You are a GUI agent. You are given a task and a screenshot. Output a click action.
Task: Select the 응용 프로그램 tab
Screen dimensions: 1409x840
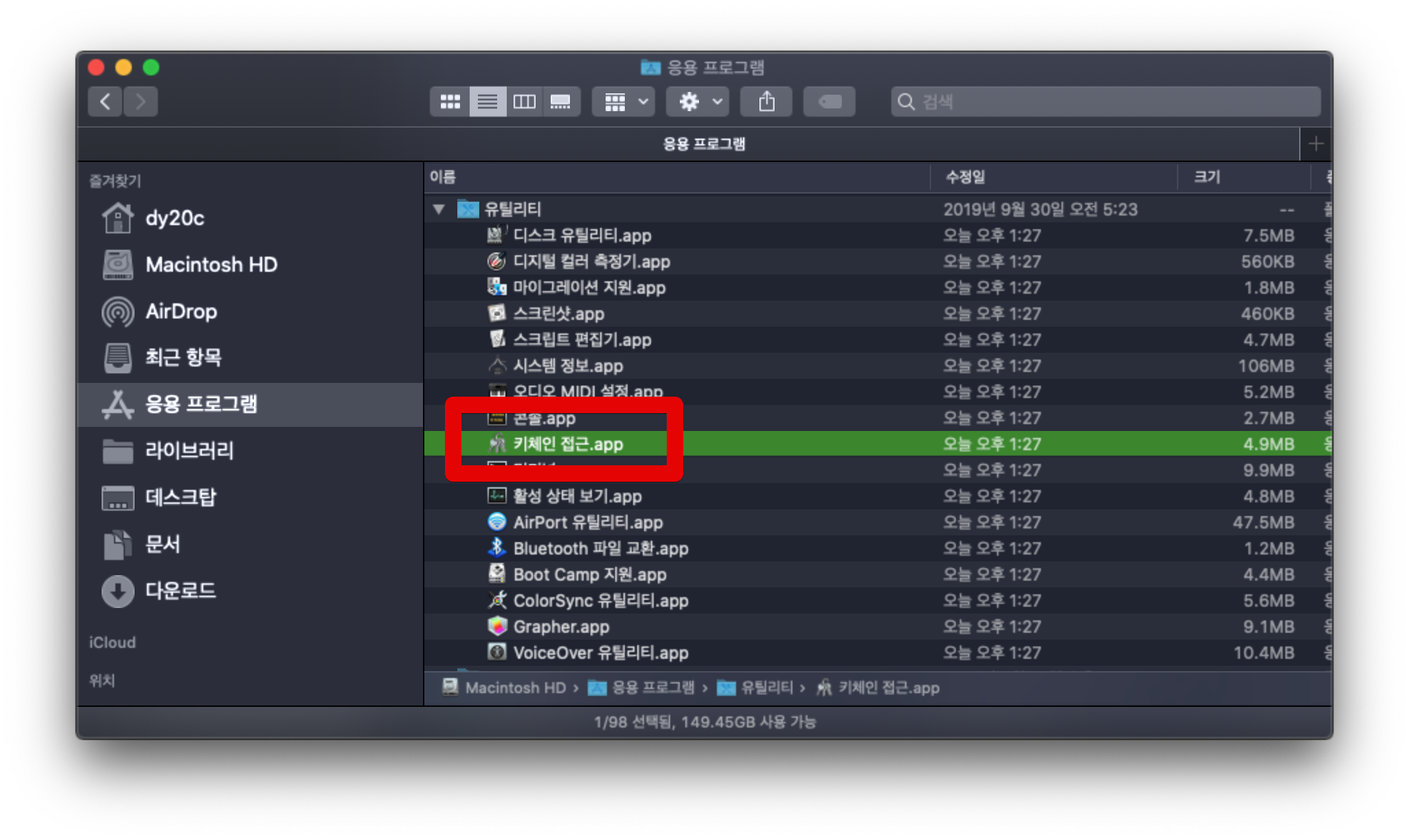(703, 144)
